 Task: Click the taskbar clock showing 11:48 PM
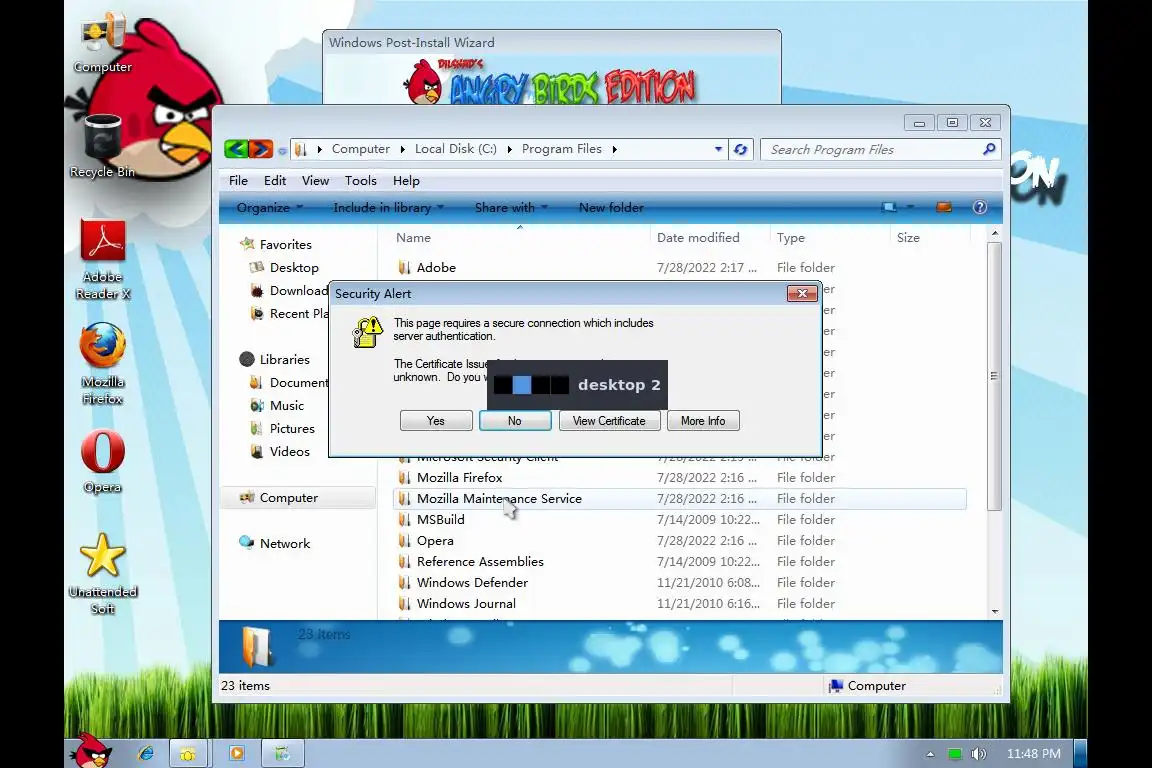(x=1033, y=754)
